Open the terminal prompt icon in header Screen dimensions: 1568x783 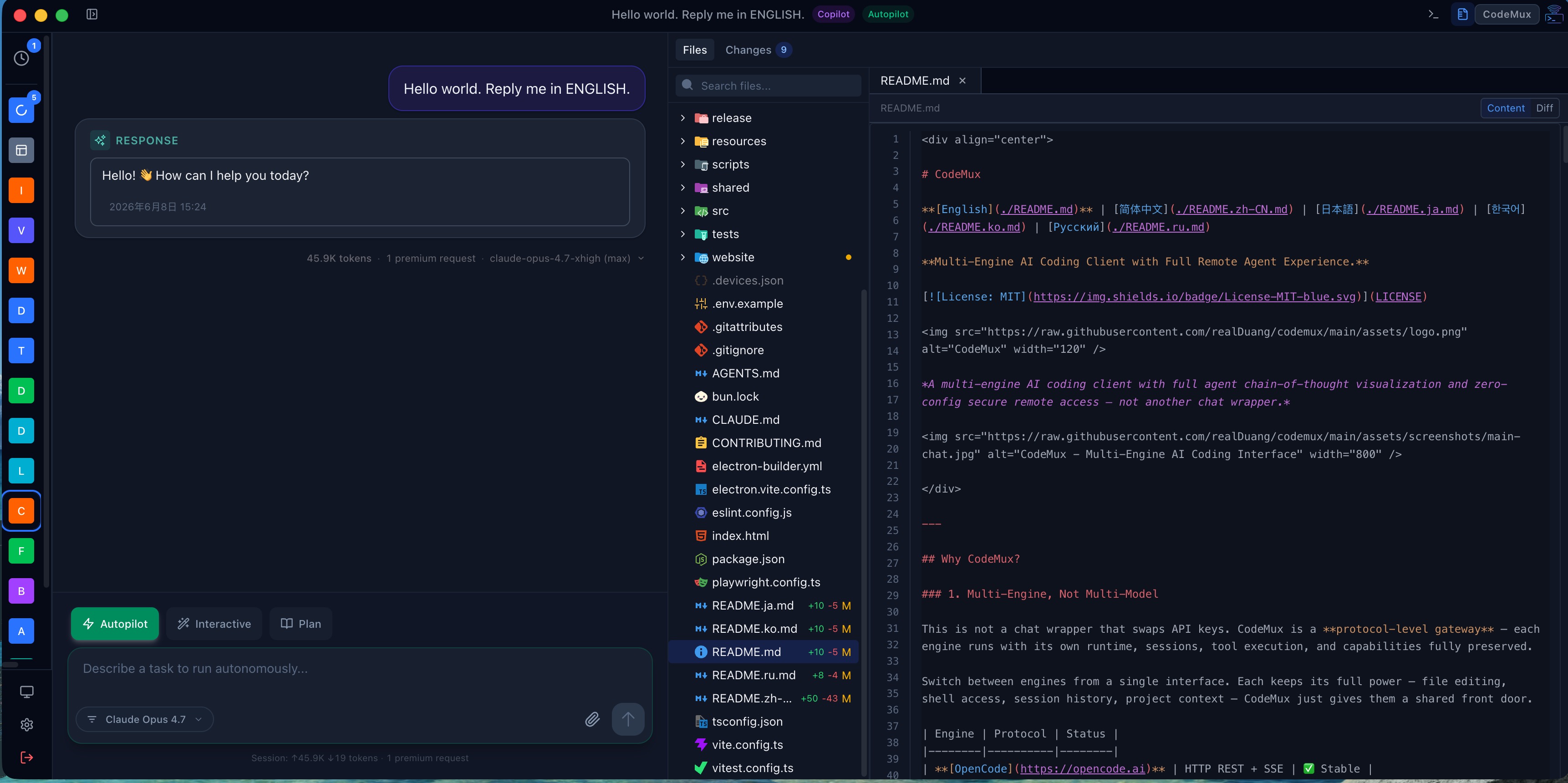[x=1434, y=14]
